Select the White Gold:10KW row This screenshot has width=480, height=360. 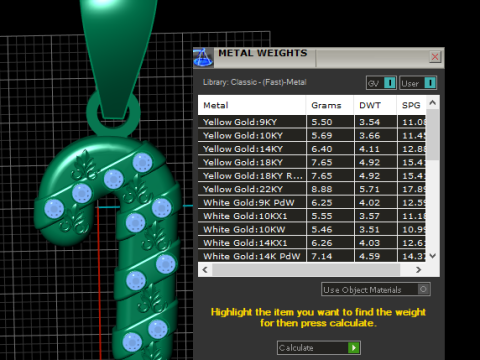click(x=312, y=229)
